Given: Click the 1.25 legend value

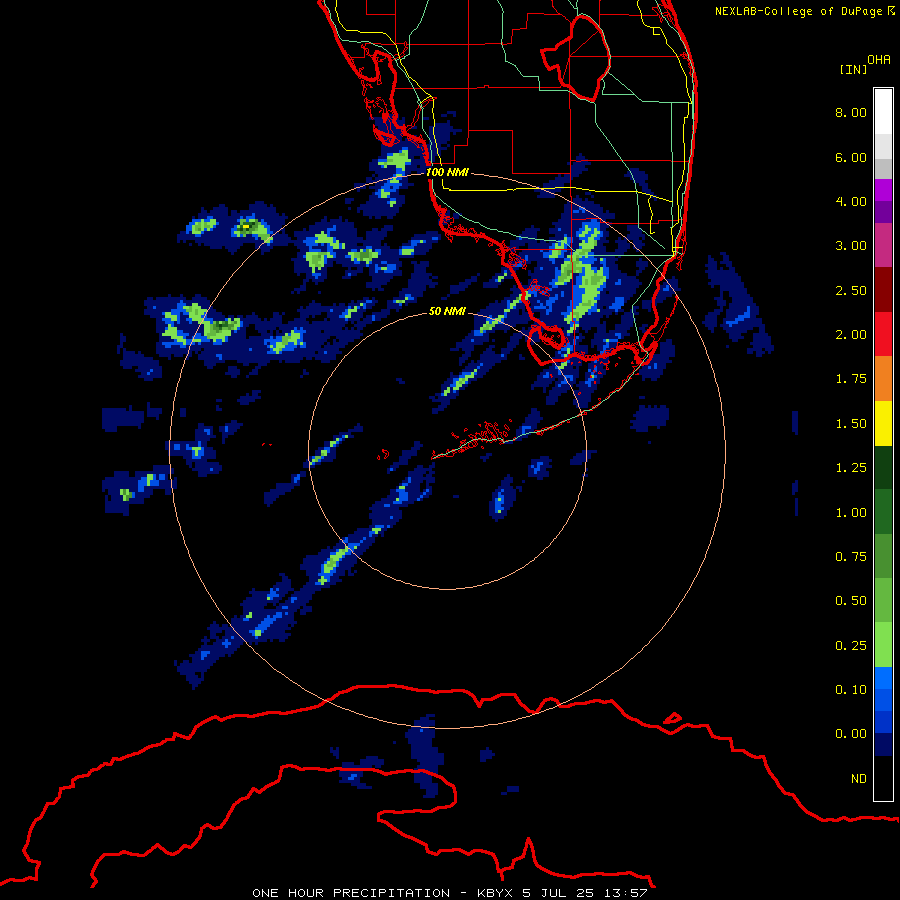Looking at the screenshot, I should click(851, 468).
